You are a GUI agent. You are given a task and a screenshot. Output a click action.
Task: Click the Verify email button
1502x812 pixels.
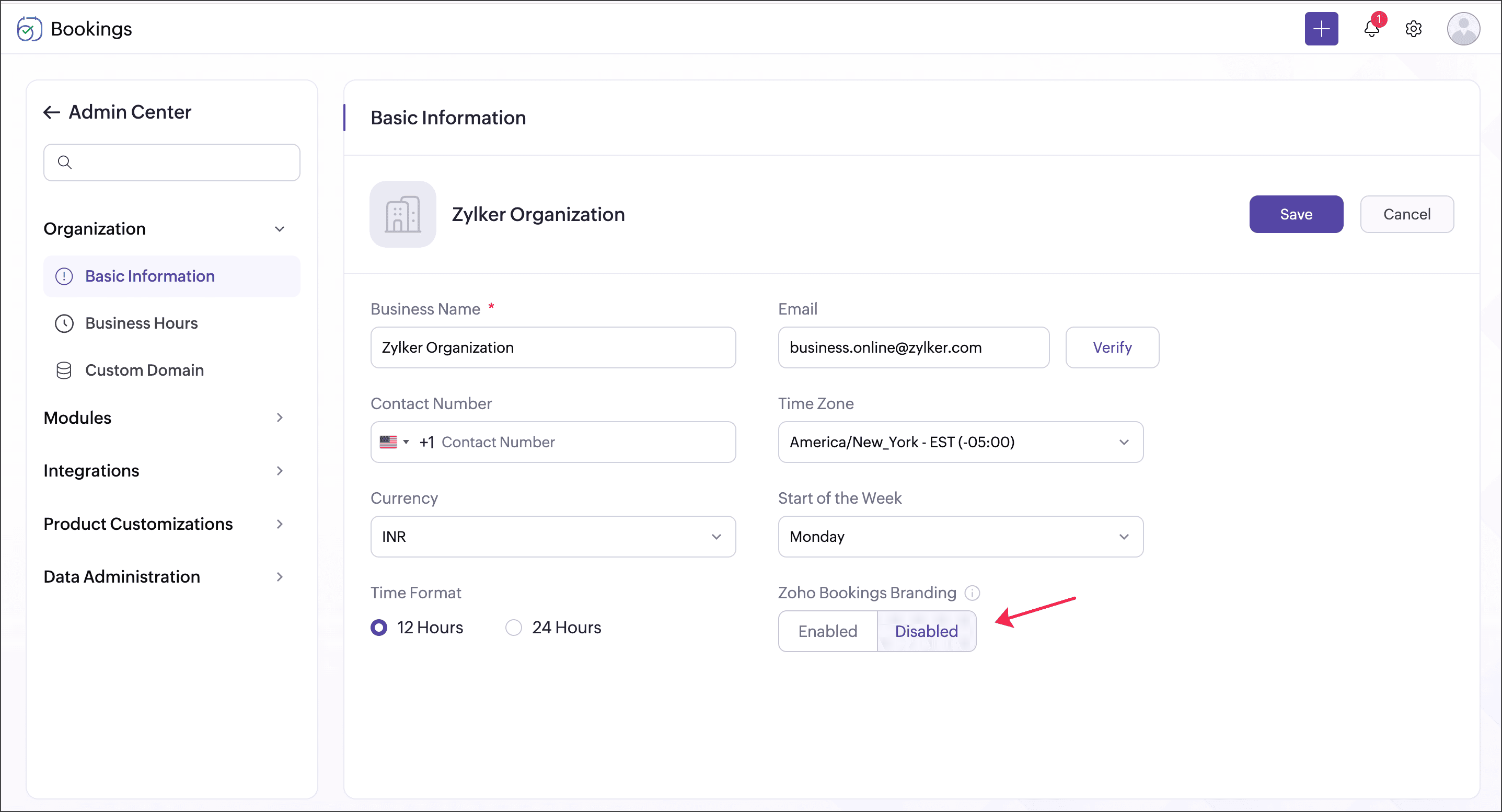pos(1111,347)
